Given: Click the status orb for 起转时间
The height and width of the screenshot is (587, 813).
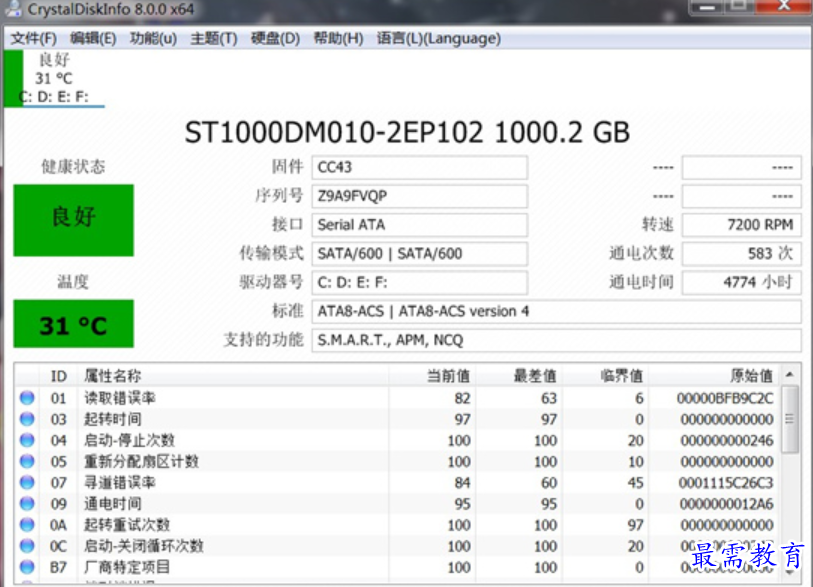Looking at the screenshot, I should tap(27, 419).
